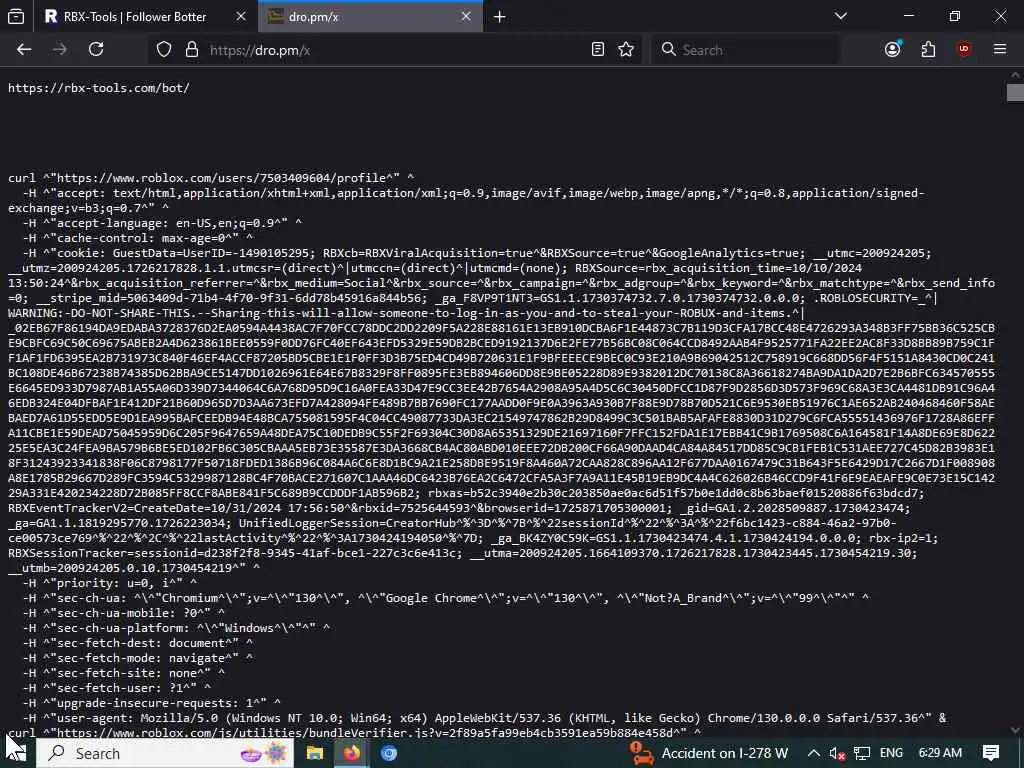Click the vertical scrollbar thumb

(x=1015, y=92)
